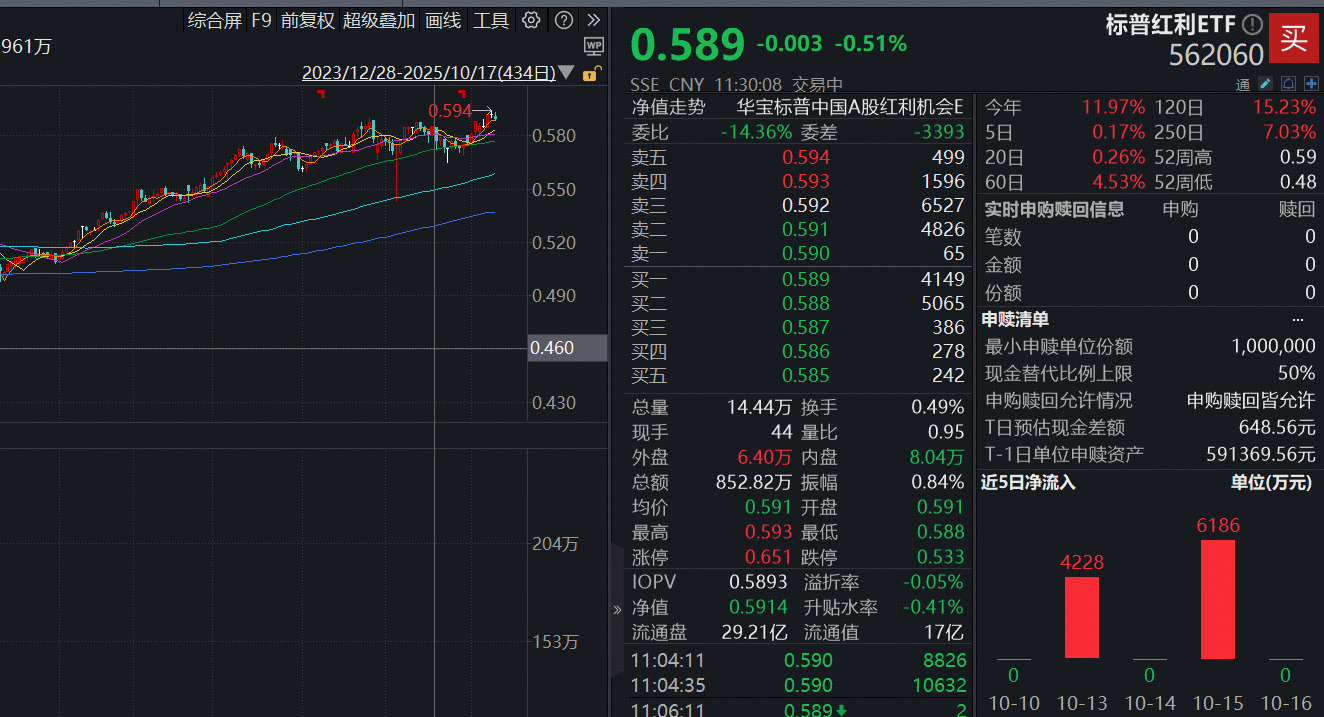Screen dimensions: 1324x717
Task: Expand more toolbar options double chevron
Action: 594,20
